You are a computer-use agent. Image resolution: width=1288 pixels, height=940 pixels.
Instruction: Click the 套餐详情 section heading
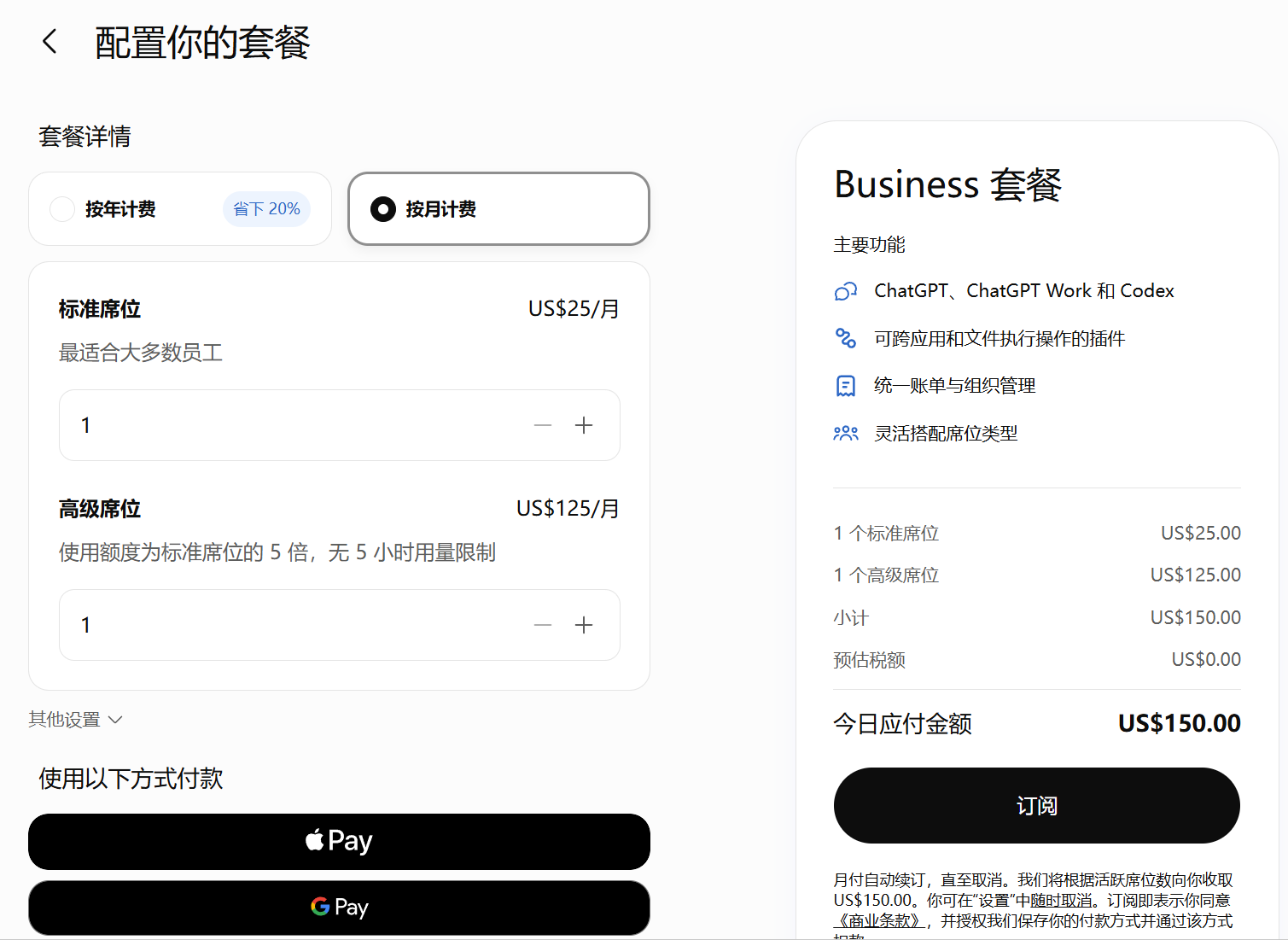click(x=85, y=137)
